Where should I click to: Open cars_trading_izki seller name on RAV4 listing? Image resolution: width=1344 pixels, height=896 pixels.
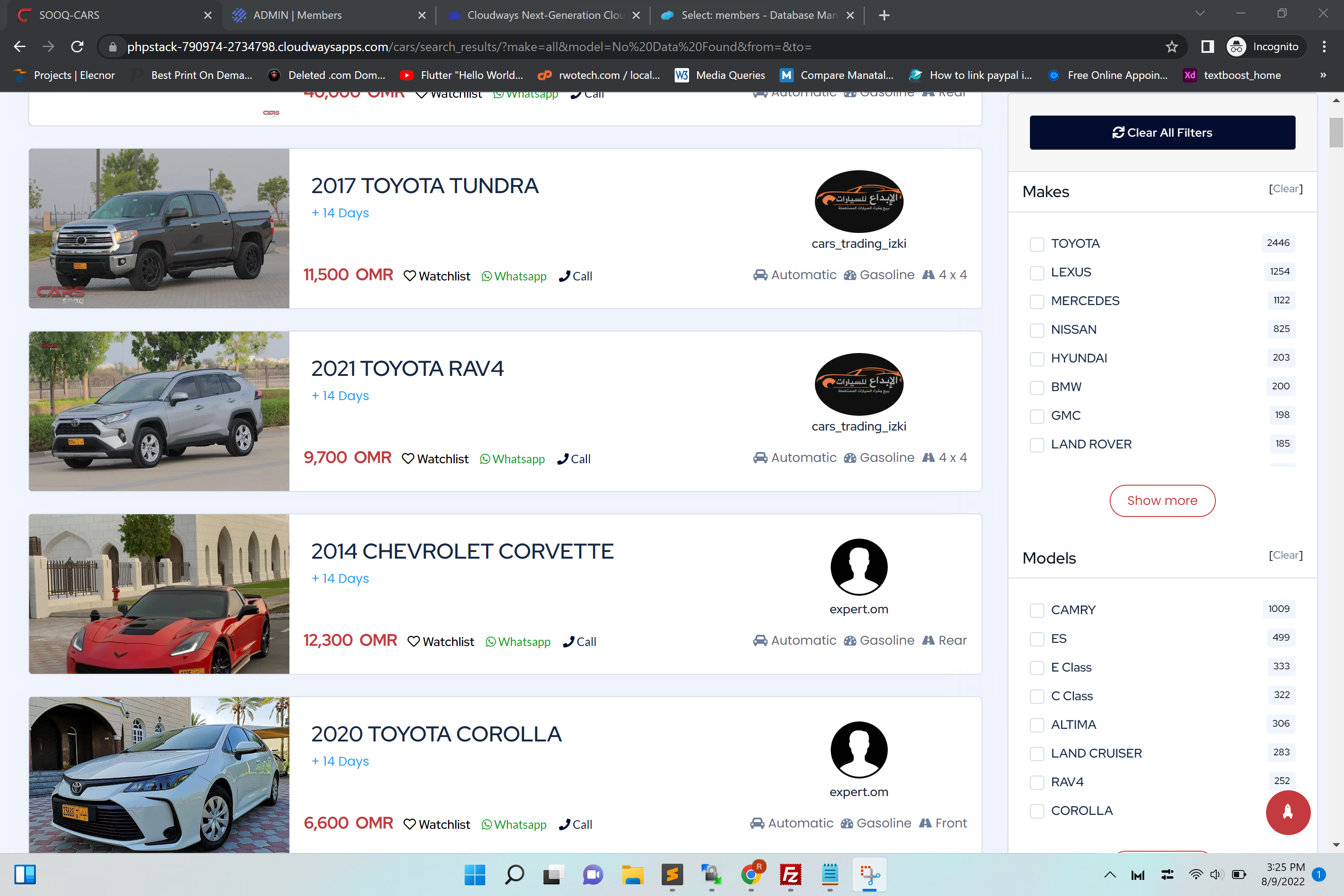(859, 426)
